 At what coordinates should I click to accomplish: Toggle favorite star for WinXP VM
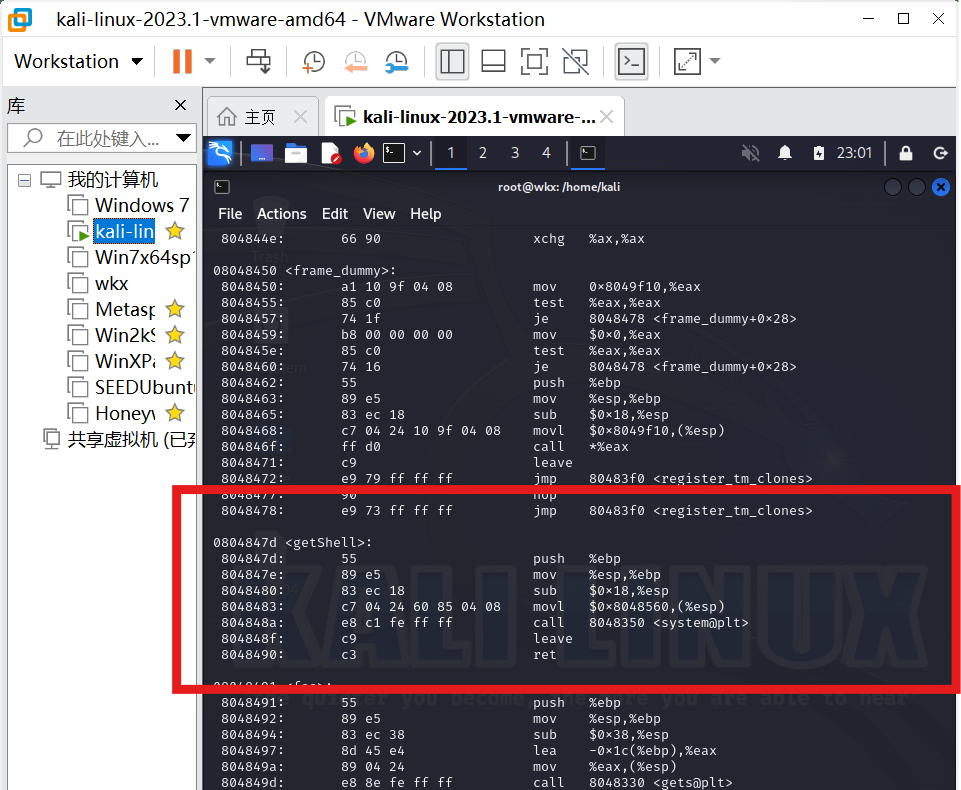[175, 361]
